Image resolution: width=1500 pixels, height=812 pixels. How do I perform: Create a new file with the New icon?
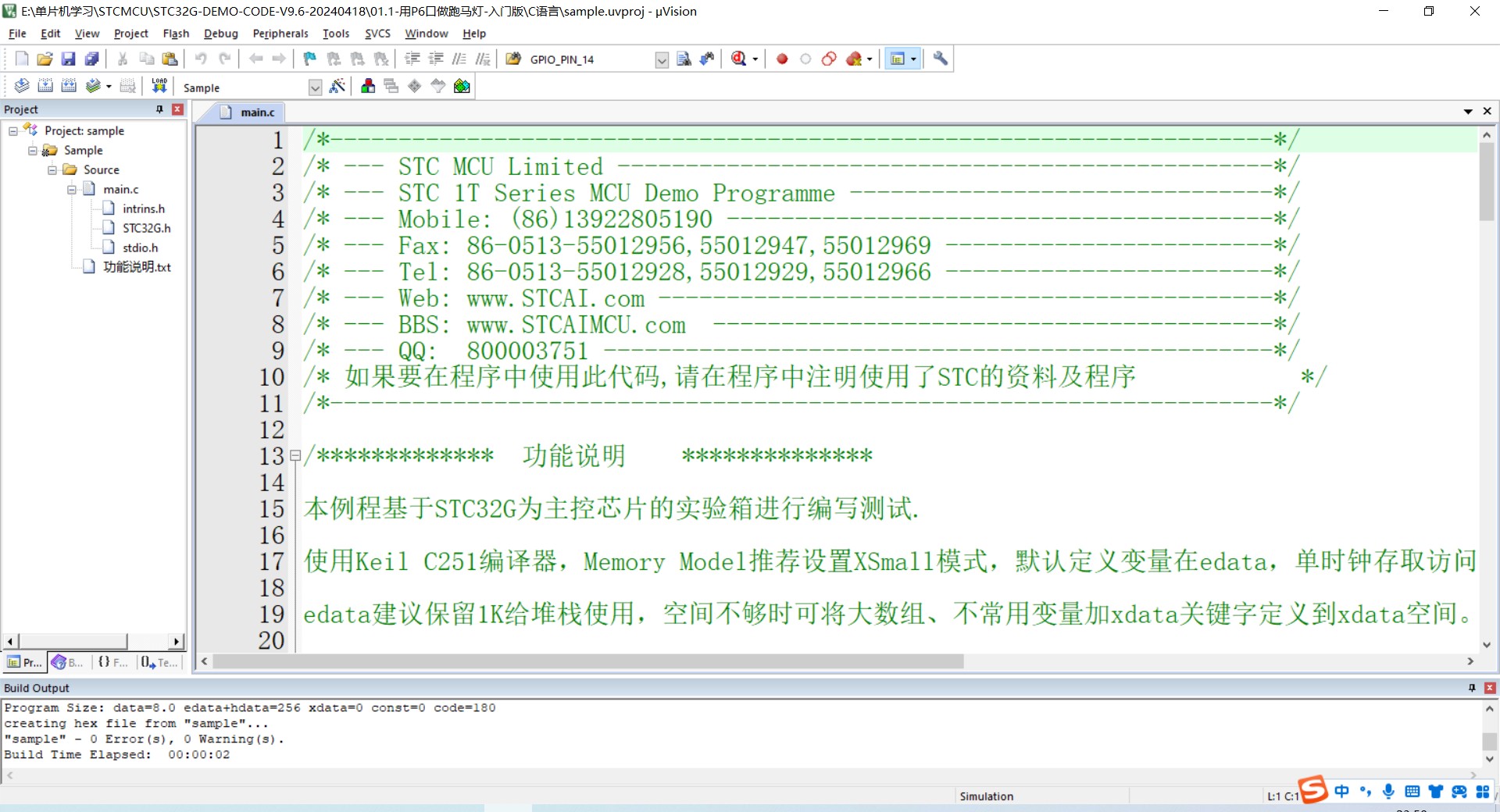[x=22, y=59]
